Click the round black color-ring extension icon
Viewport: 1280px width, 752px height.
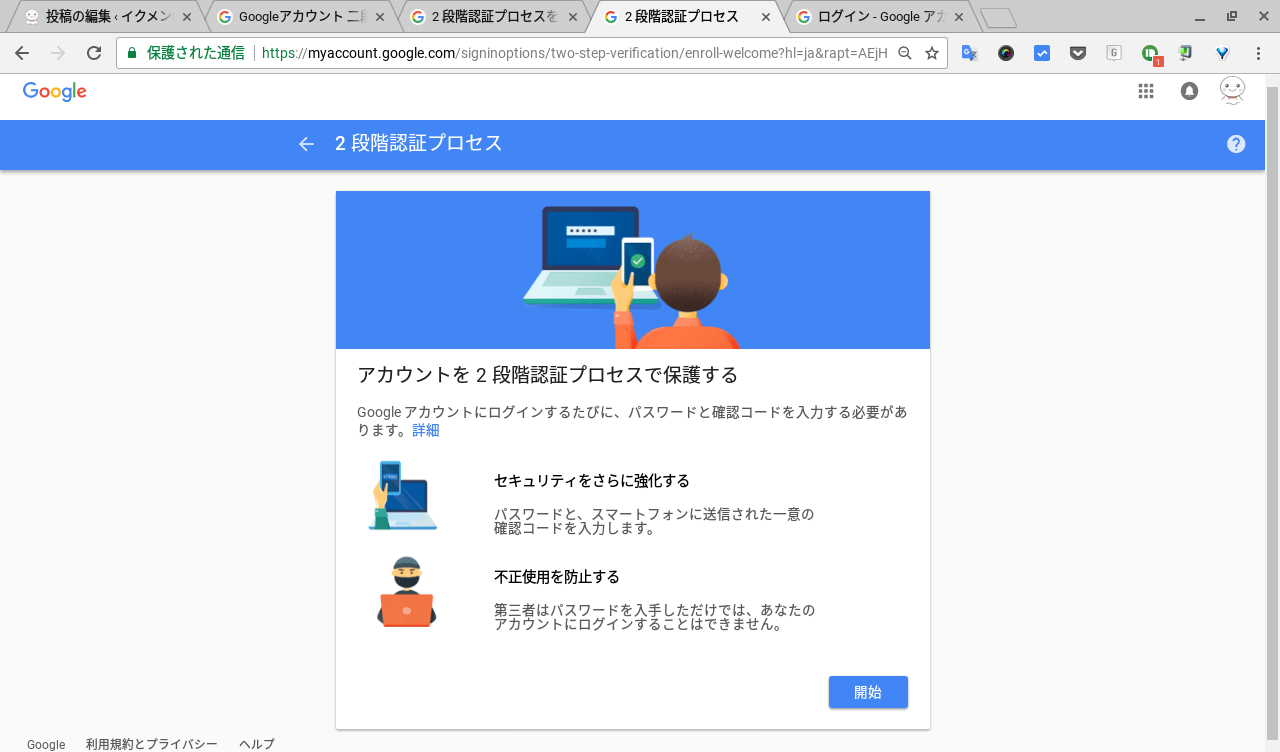pyautogui.click(x=1006, y=53)
